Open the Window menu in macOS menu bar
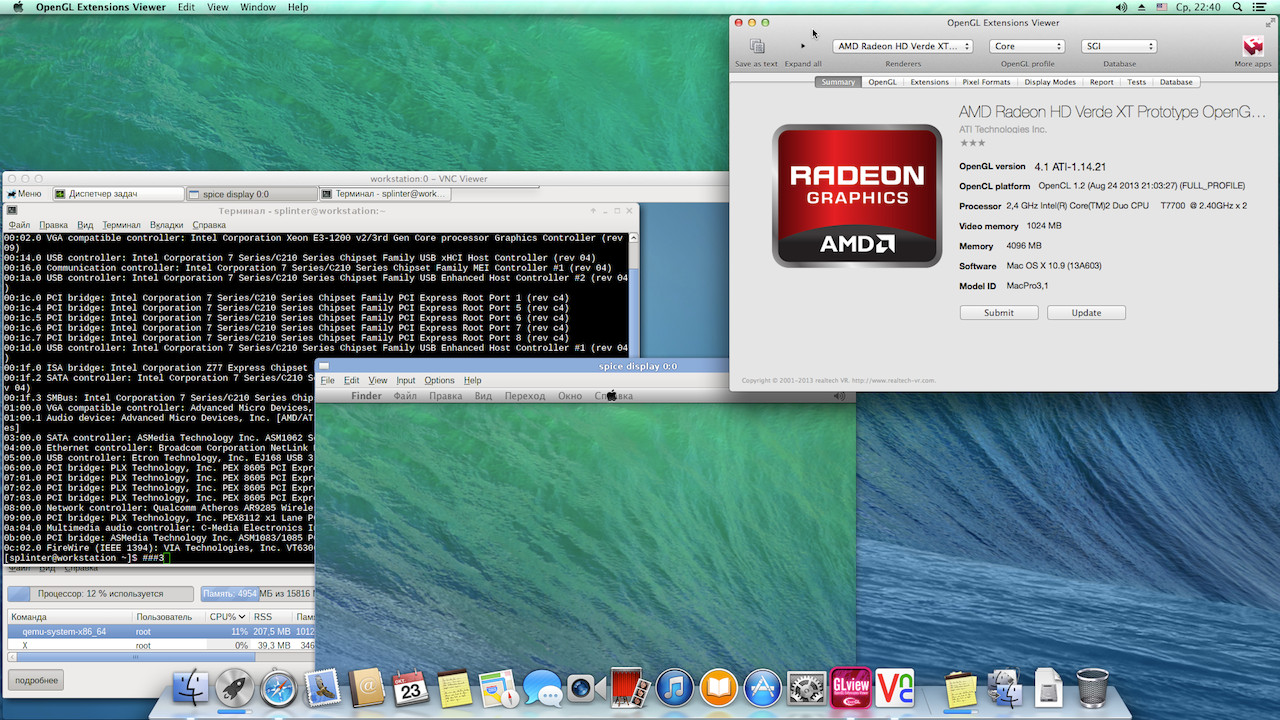Screen dimensions: 1280x720 pos(258,7)
